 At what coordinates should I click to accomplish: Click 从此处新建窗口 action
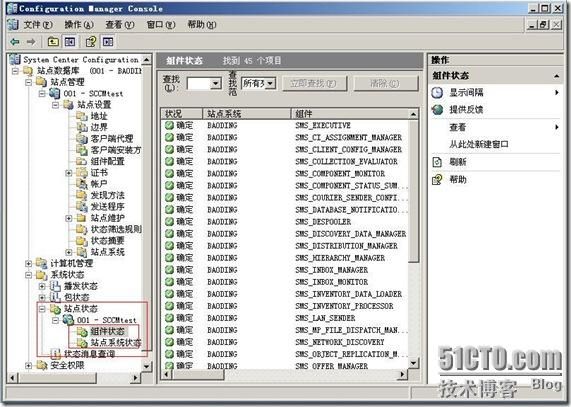(479, 144)
